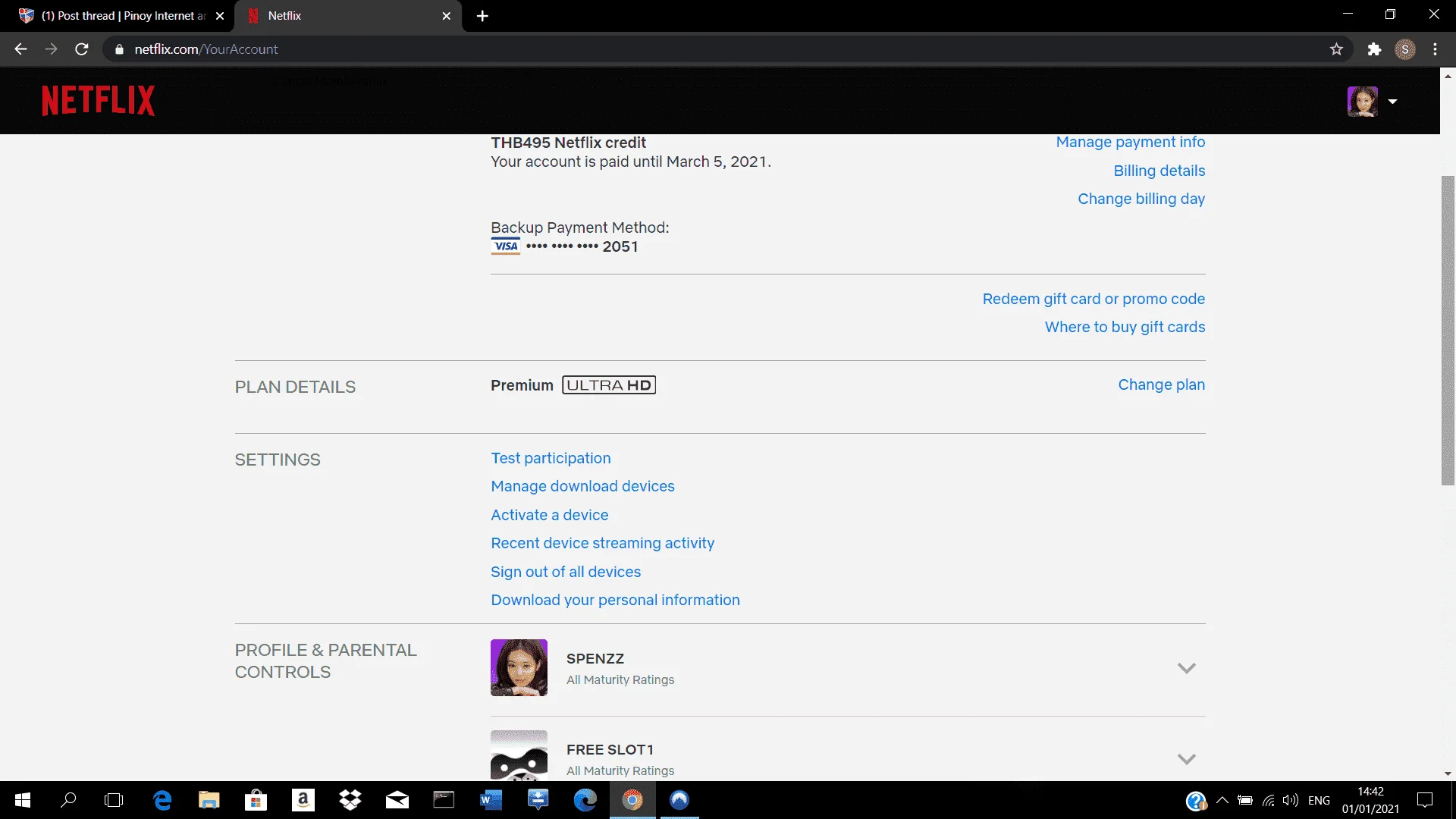This screenshot has height=819, width=1456.
Task: Open Manage payment info
Action: point(1130,142)
